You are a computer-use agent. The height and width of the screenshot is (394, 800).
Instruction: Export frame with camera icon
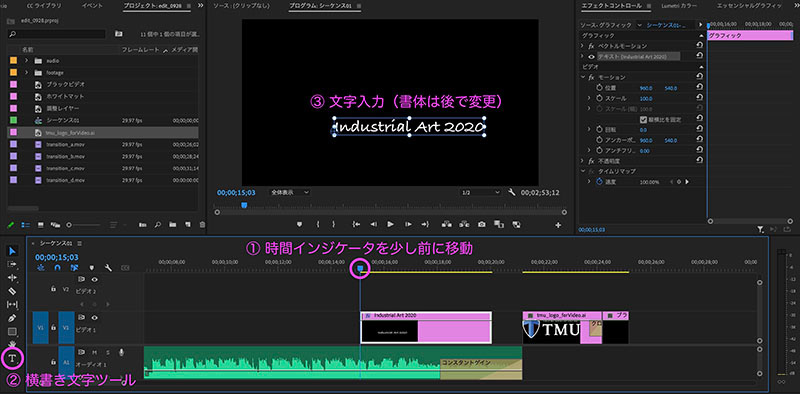482,224
